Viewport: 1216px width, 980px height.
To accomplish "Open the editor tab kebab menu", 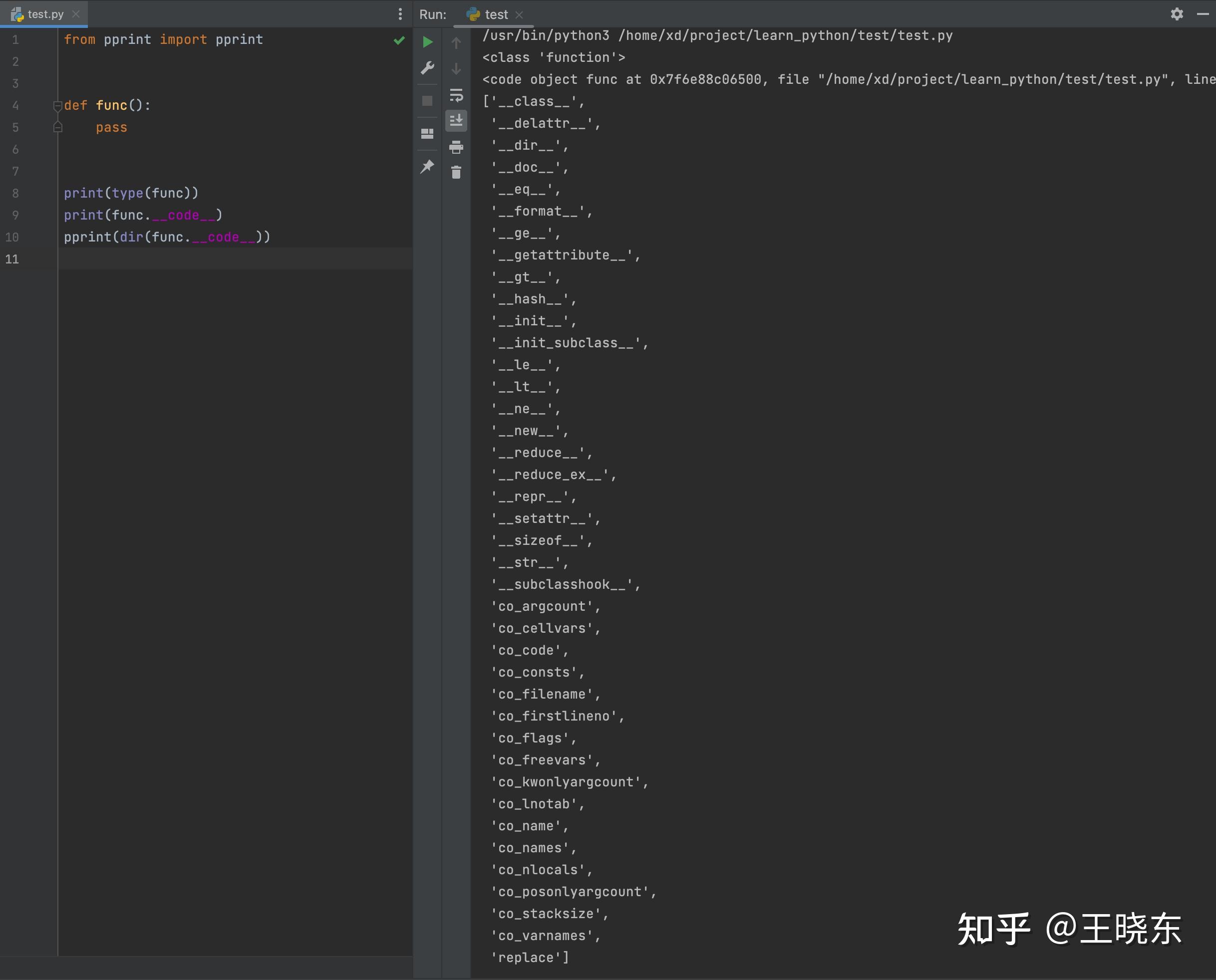I will pos(400,14).
